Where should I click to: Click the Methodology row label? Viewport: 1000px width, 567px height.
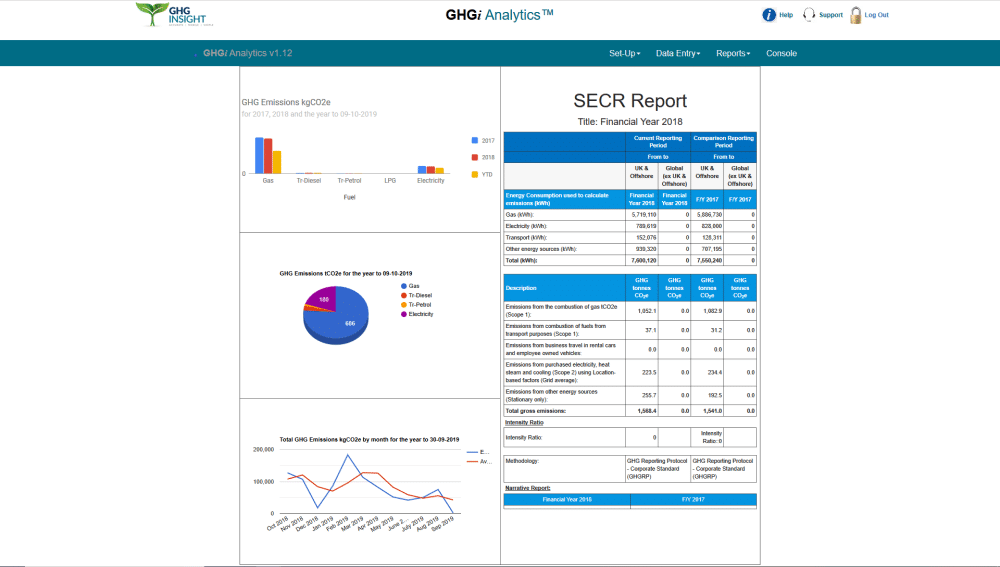pos(522,460)
